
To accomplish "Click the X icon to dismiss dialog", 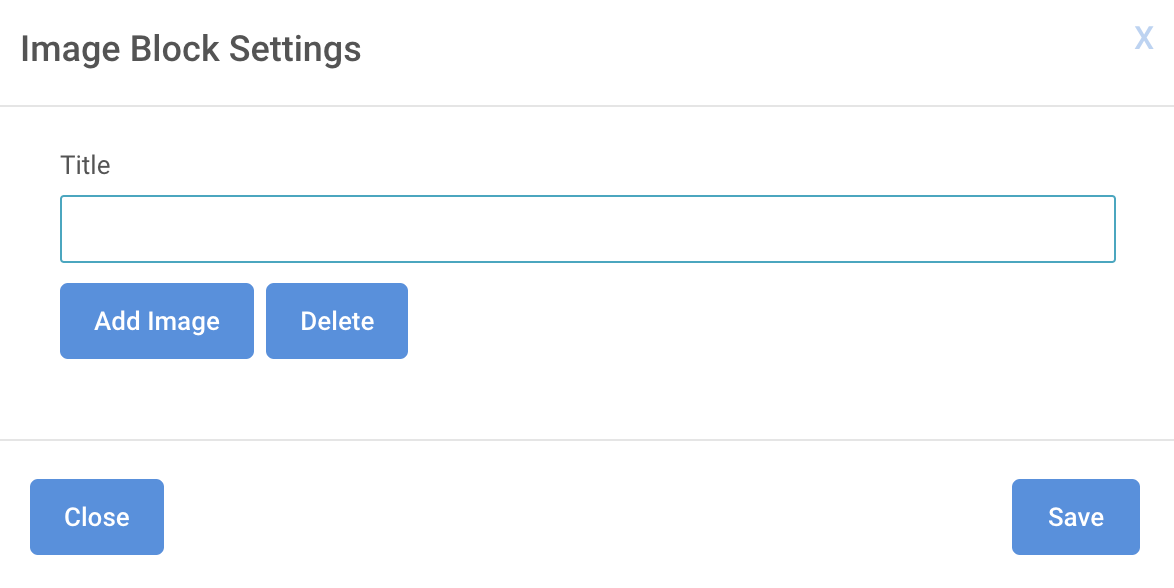I will click(x=1143, y=37).
